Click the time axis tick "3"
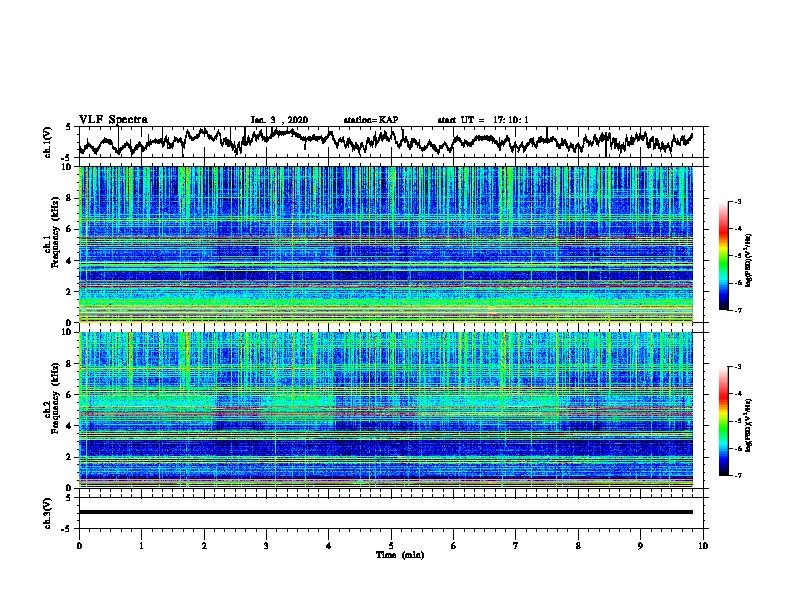 click(266, 546)
